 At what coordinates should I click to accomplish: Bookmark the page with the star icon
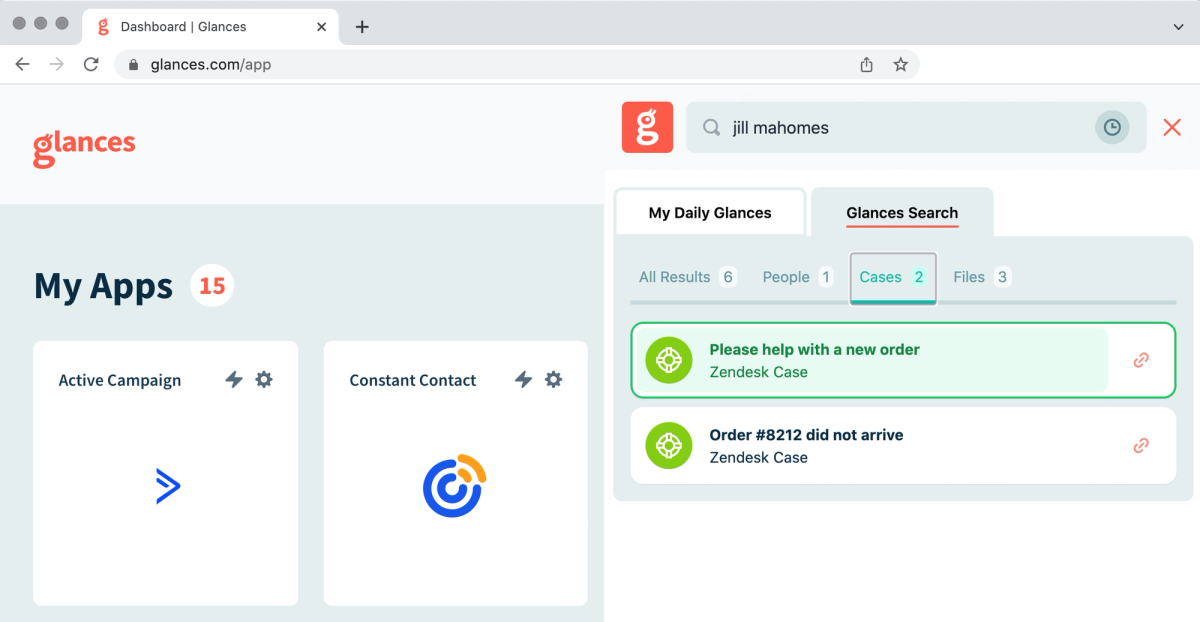tap(900, 64)
